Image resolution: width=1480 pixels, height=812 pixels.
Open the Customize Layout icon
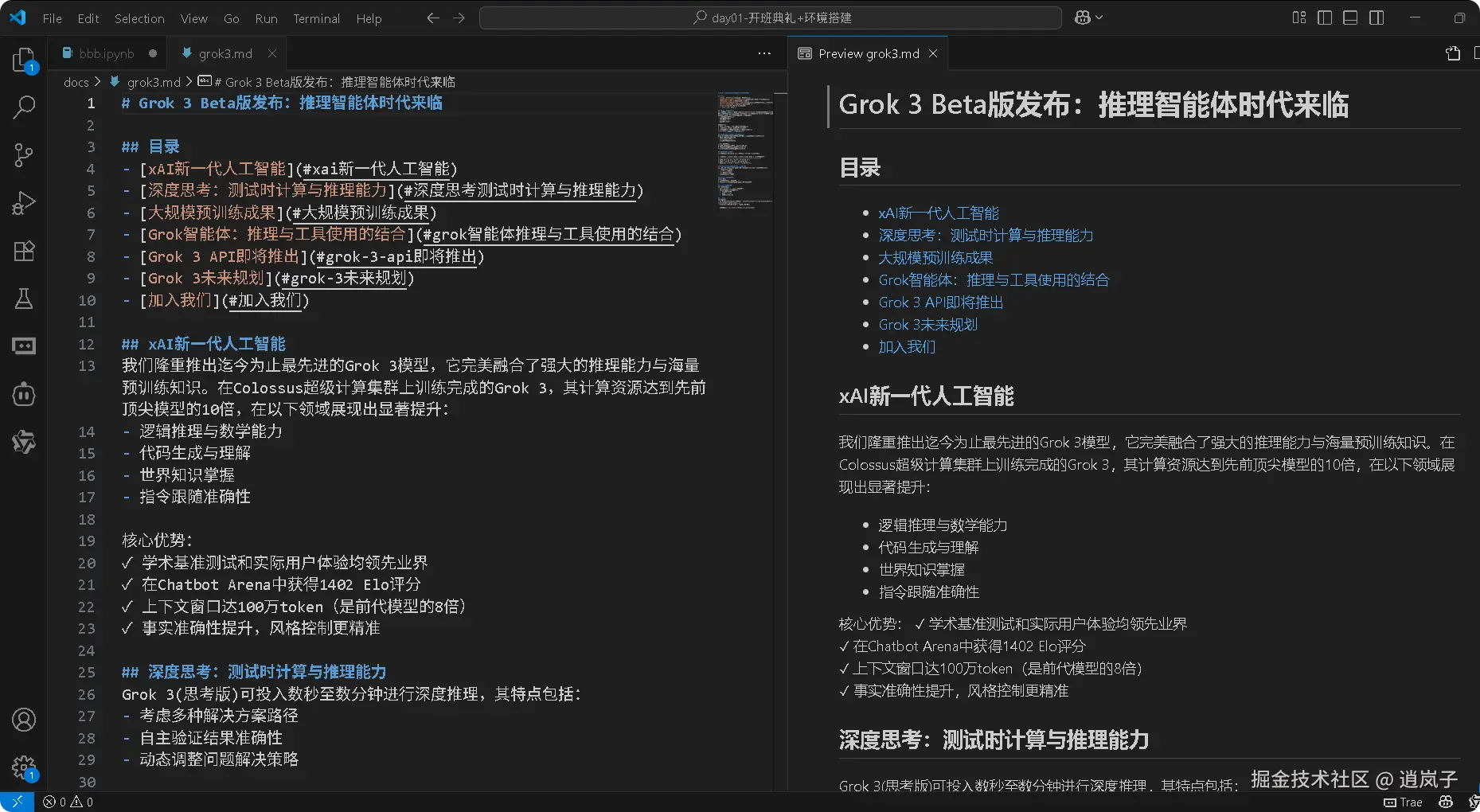1299,18
